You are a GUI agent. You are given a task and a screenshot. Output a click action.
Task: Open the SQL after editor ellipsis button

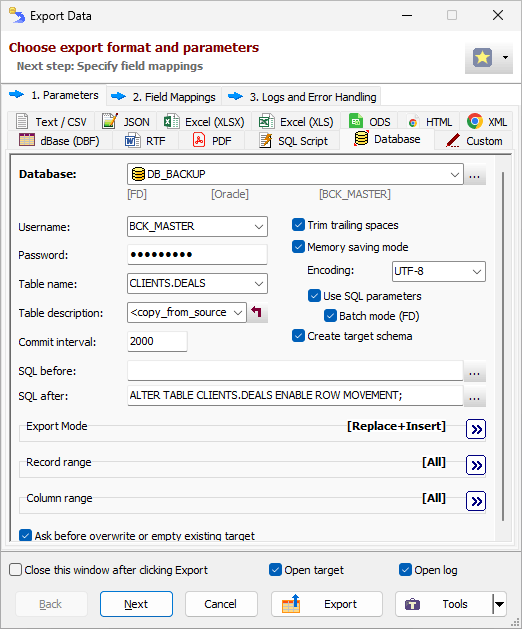point(475,397)
